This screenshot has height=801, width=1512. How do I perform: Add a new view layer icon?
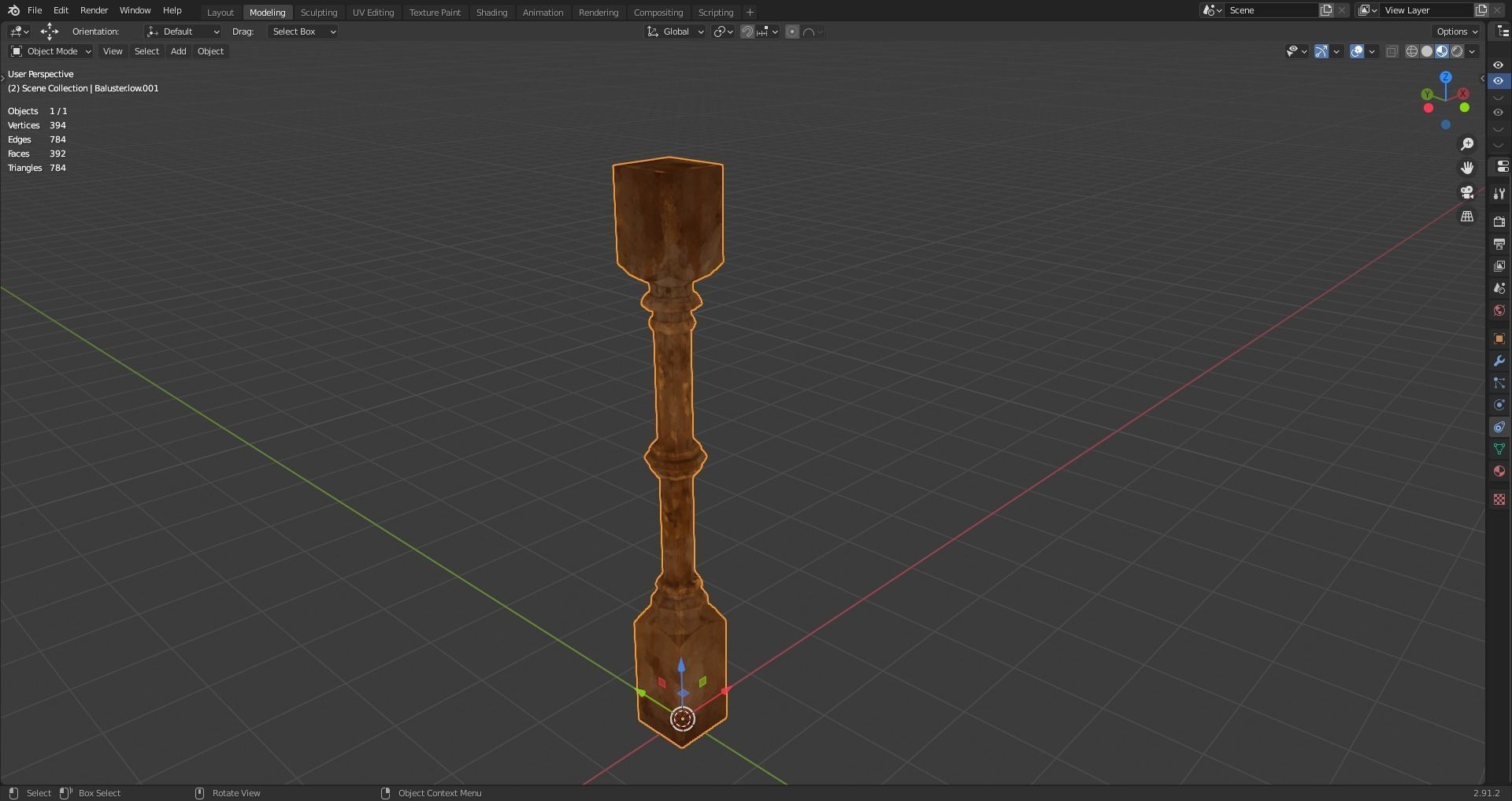click(x=1481, y=10)
